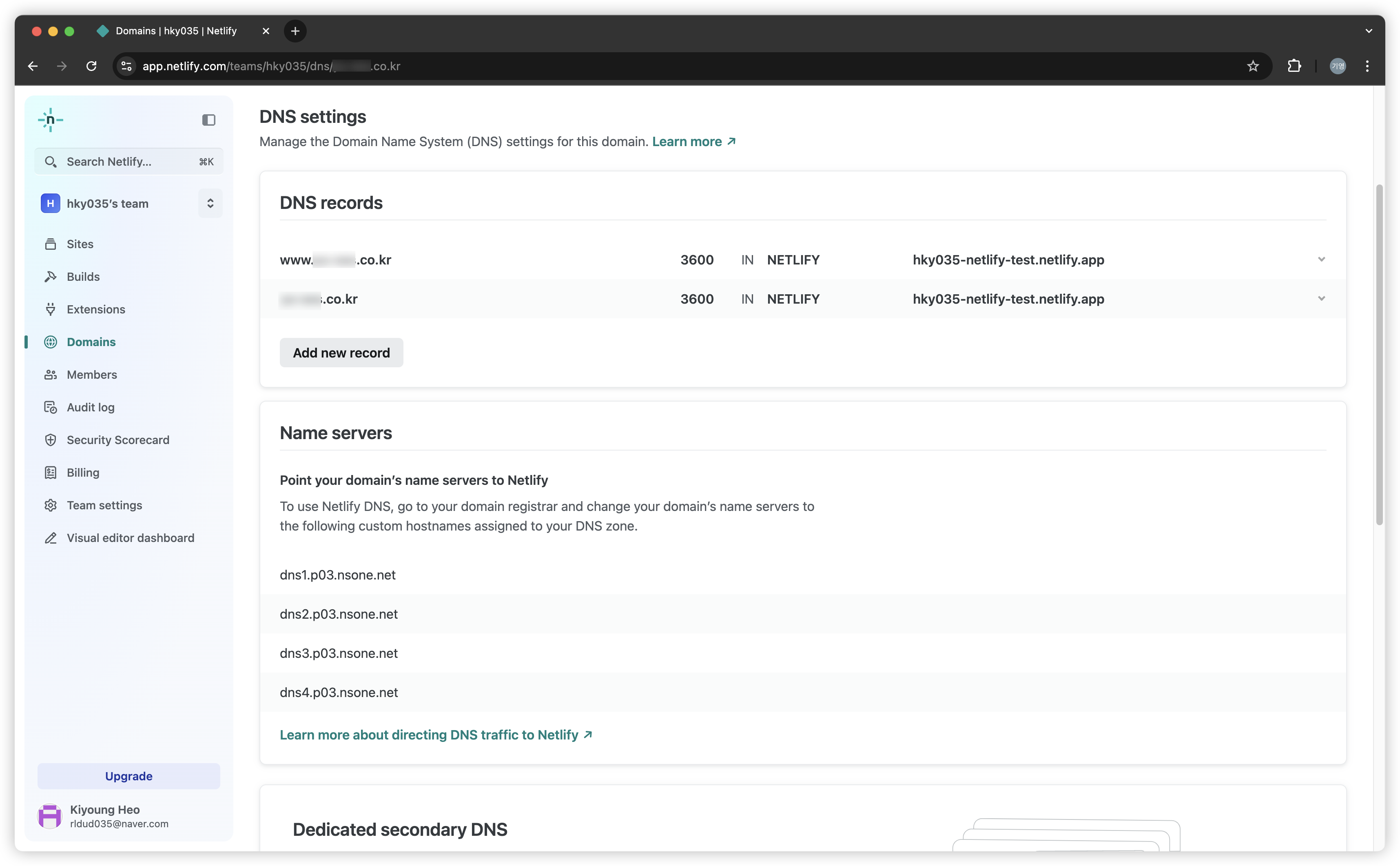The width and height of the screenshot is (1400, 866).
Task: Click the Visual editor pencil icon
Action: pos(50,538)
